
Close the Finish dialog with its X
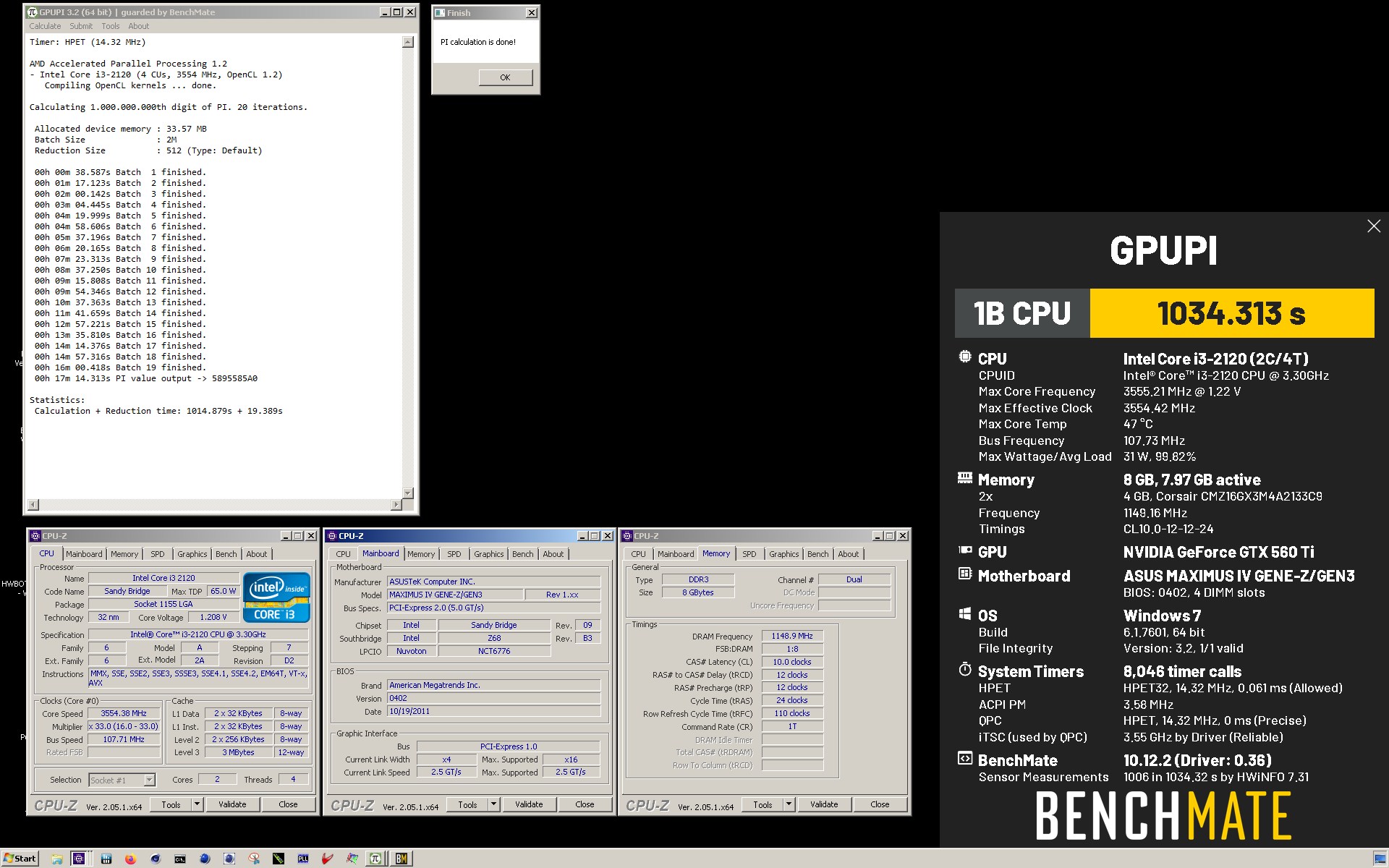point(532,13)
